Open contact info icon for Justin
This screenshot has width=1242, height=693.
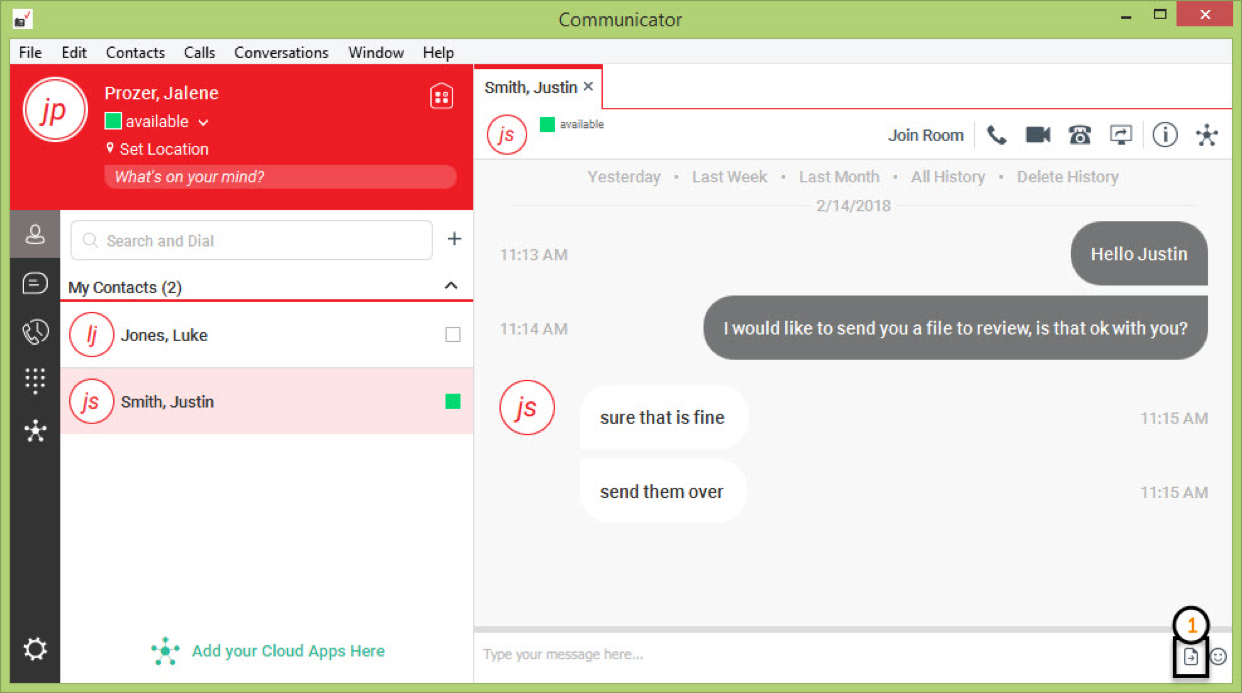(1165, 135)
